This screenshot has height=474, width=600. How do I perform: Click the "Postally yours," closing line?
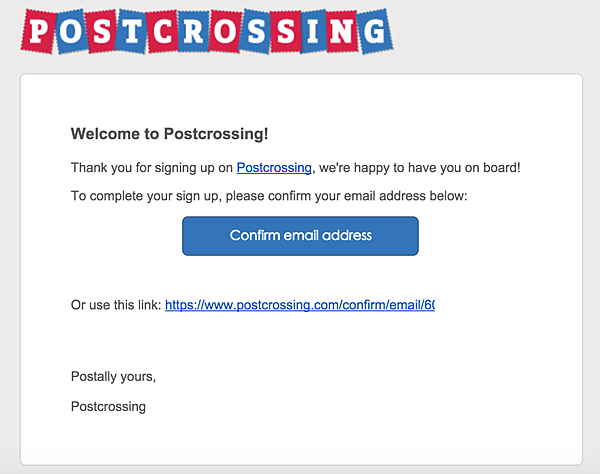(x=113, y=376)
